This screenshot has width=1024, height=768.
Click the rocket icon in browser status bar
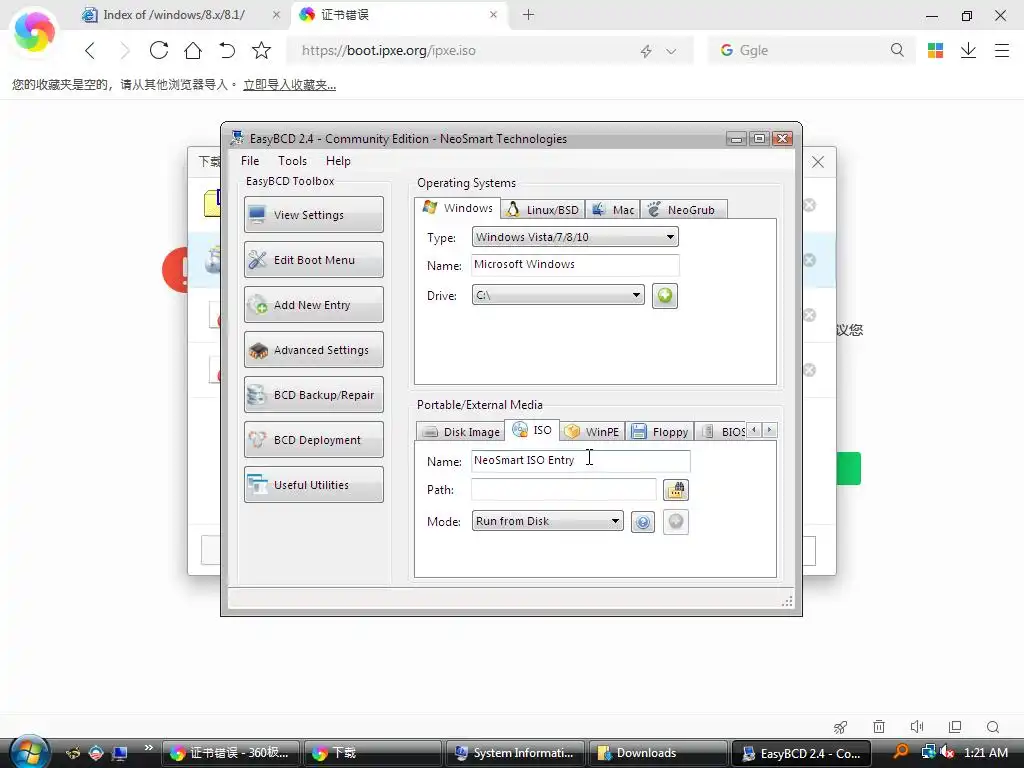pyautogui.click(x=840, y=727)
